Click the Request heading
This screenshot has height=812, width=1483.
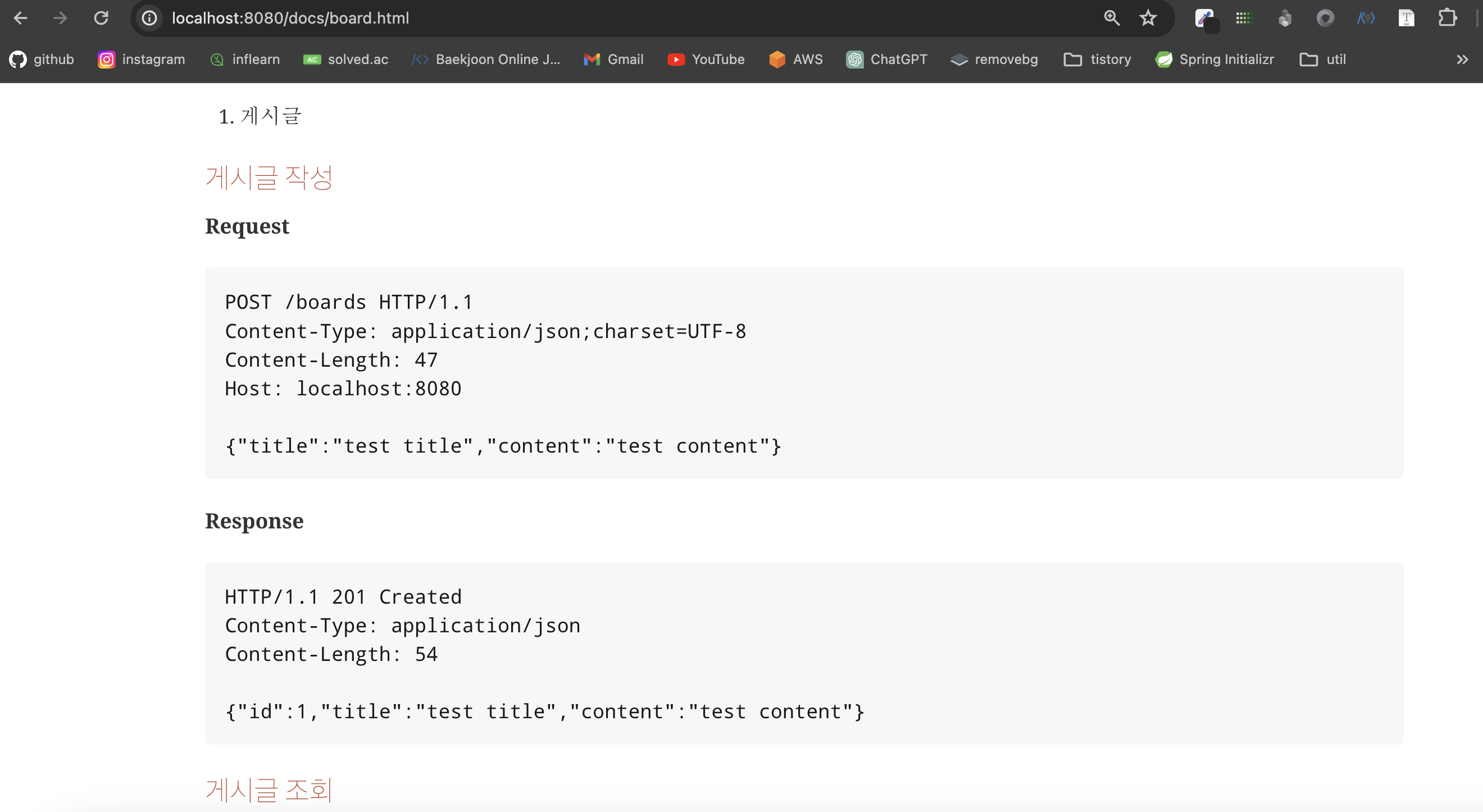coord(247,226)
